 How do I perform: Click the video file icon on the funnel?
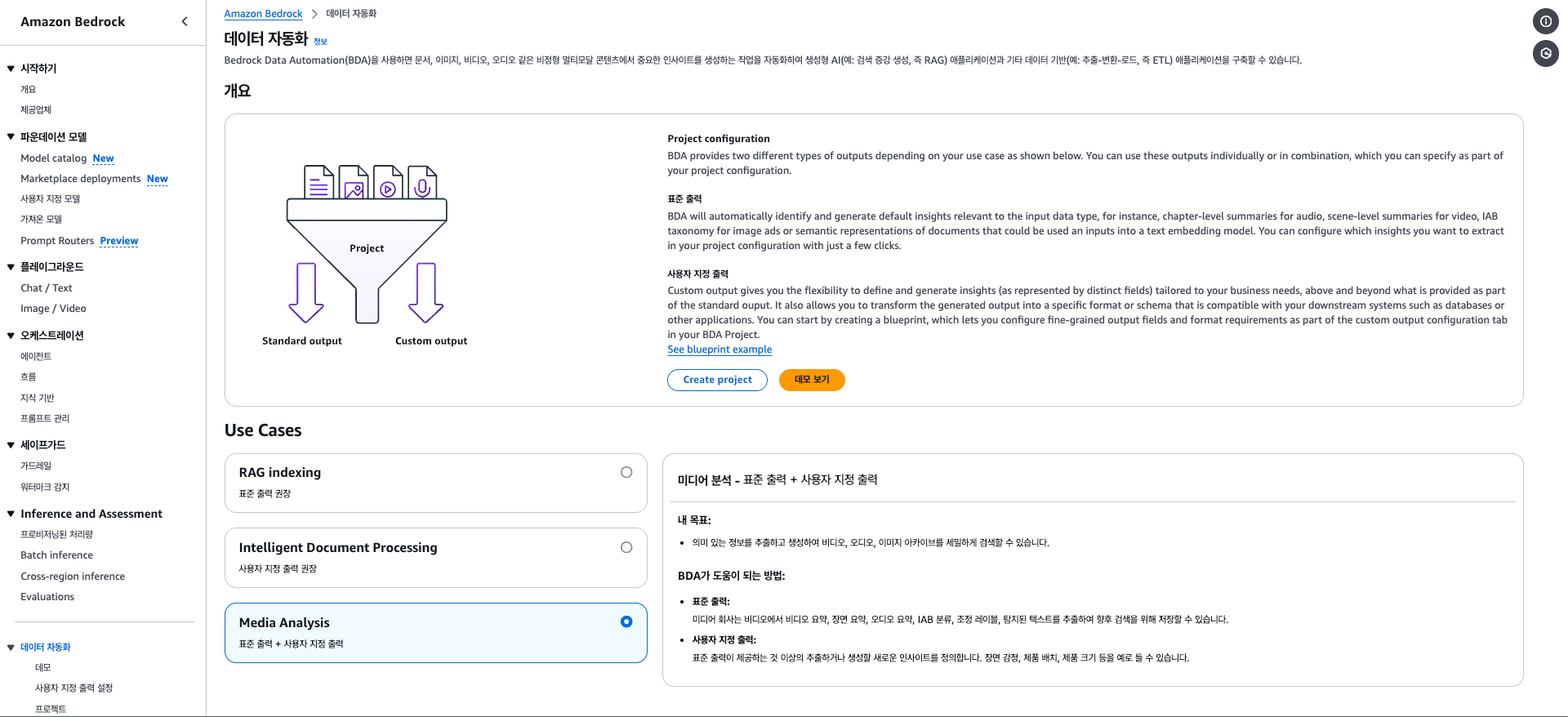point(388,182)
